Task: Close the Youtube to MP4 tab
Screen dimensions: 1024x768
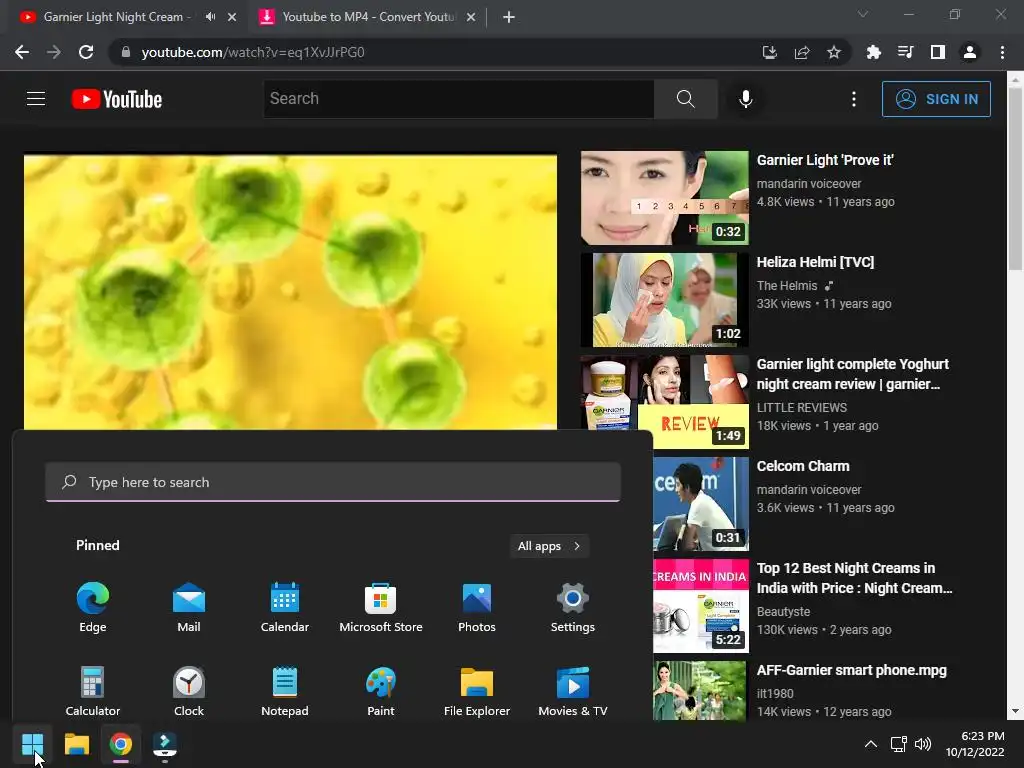Action: click(x=471, y=17)
